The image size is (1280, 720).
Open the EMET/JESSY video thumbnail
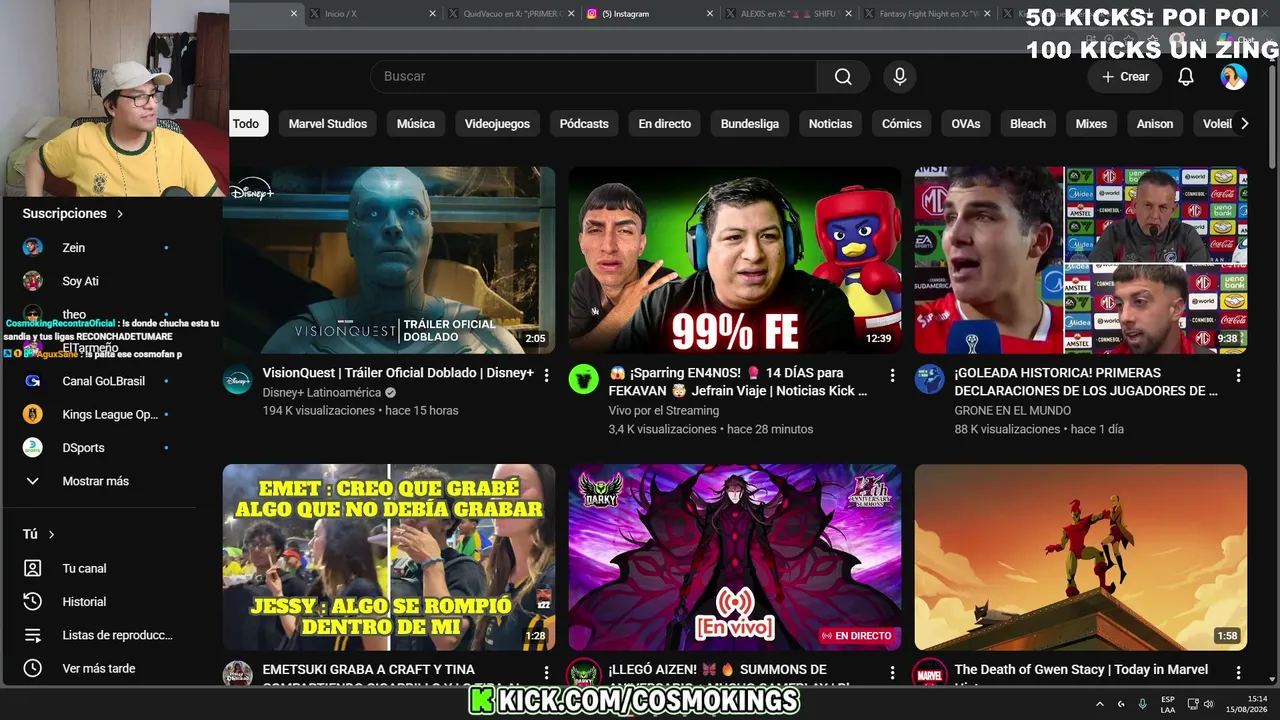tap(389, 557)
